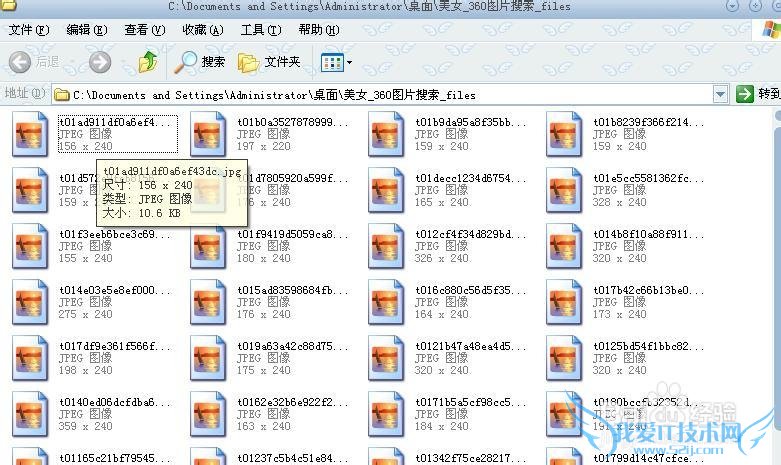The width and height of the screenshot is (781, 465).
Task: Select JPEG icon of t0125bd54f1bbc82 file
Action: [x=564, y=358]
